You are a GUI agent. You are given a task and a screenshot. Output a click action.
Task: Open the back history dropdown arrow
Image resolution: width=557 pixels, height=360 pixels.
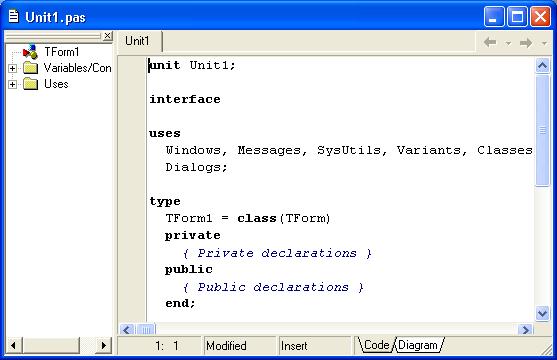pos(508,43)
